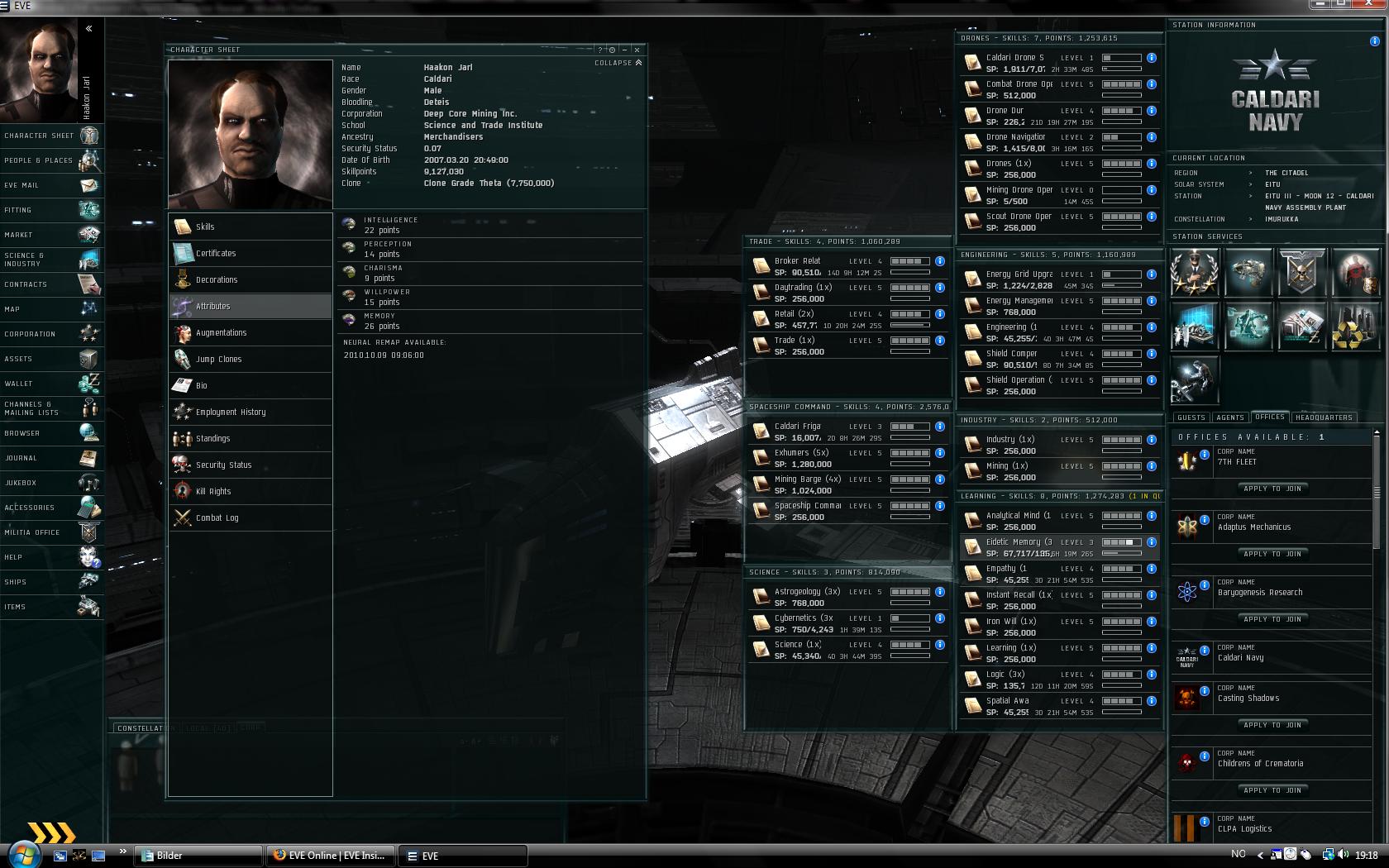Open Accessories from the sidebar

point(51,508)
